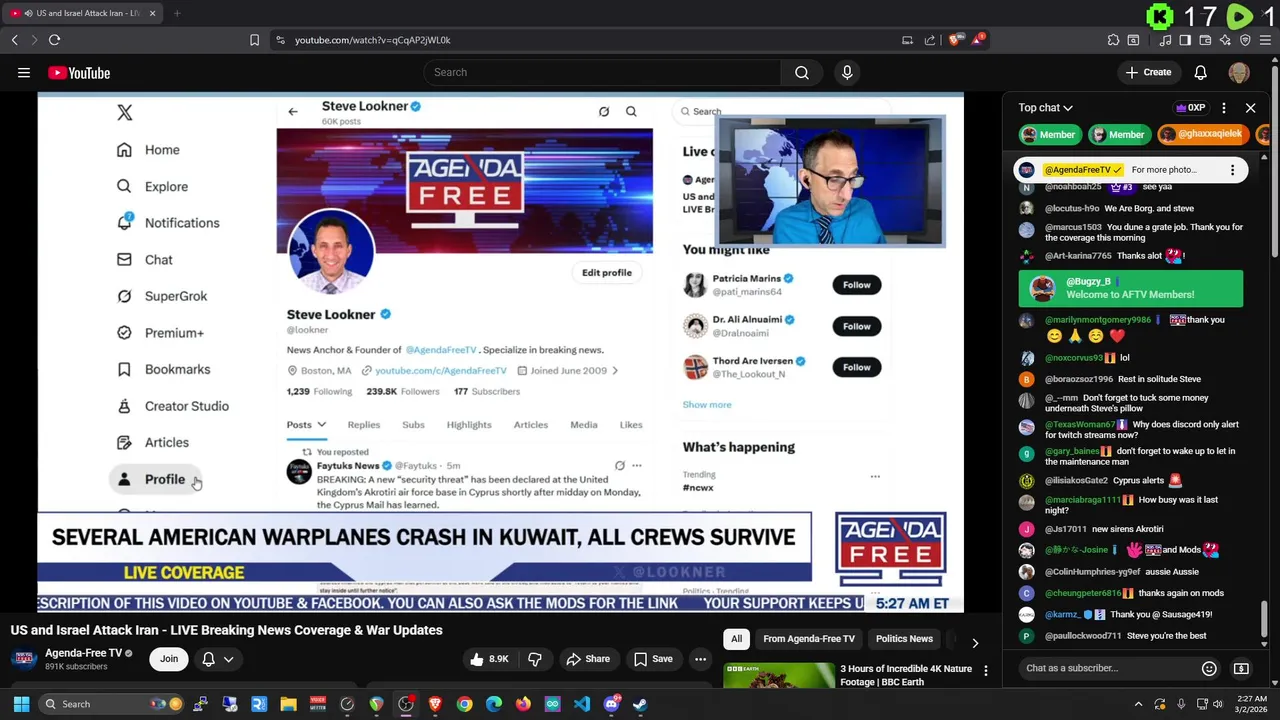Toggle the Brave sidebar panel
This screenshot has width=1280, height=720.
[1185, 40]
